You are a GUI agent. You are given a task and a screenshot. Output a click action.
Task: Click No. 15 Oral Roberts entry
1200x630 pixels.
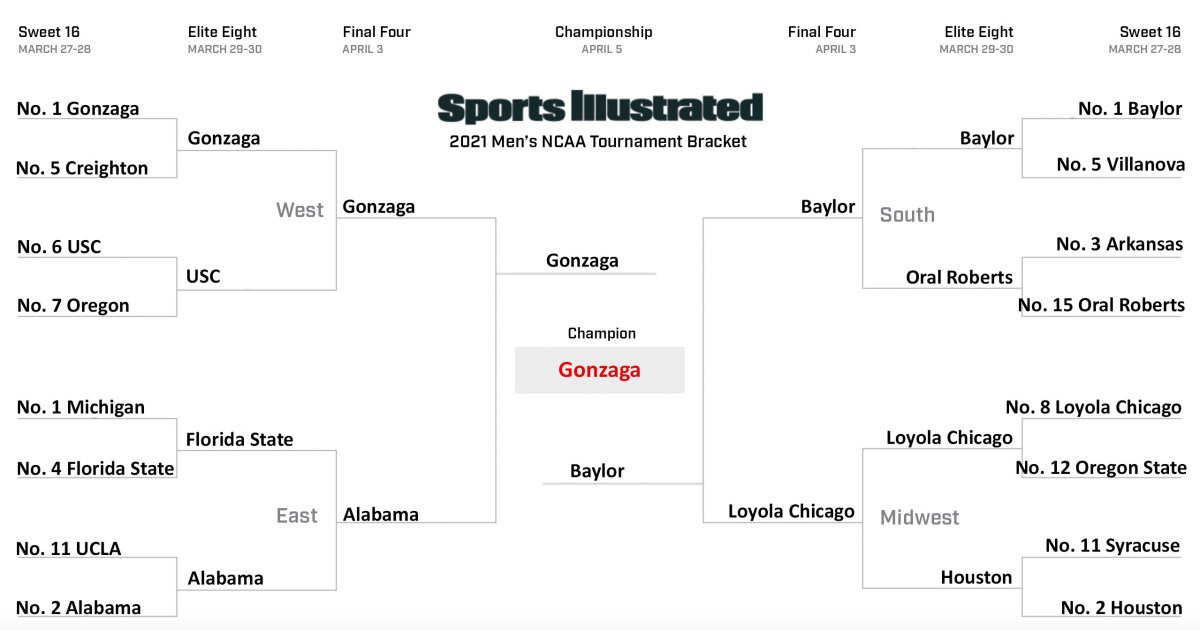[x=1101, y=305]
